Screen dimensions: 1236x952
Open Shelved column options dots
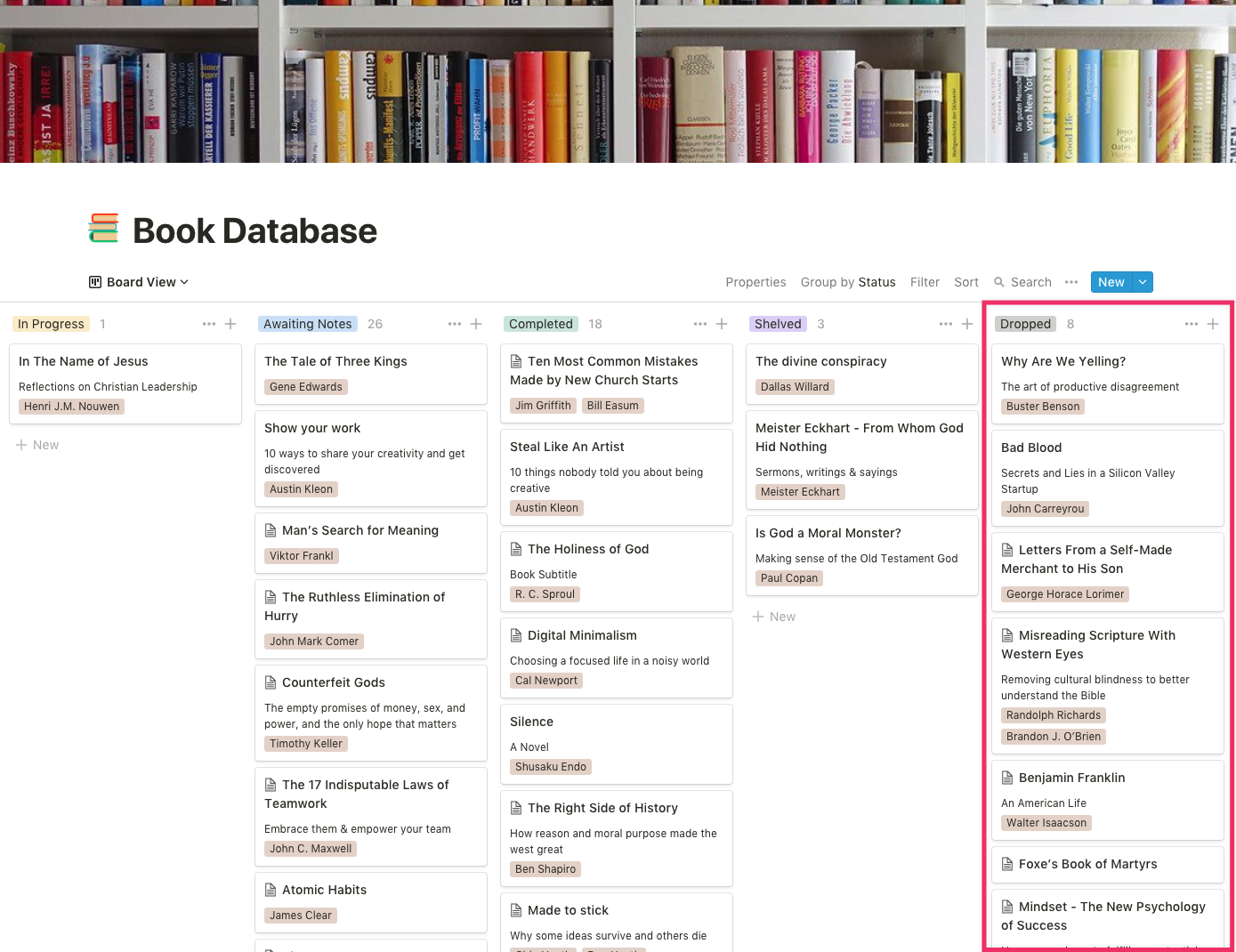[x=946, y=324]
